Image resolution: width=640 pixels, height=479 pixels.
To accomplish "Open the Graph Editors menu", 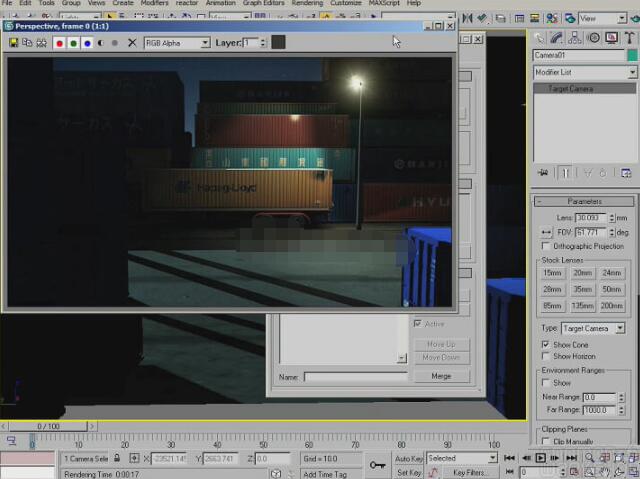I will click(x=264, y=3).
